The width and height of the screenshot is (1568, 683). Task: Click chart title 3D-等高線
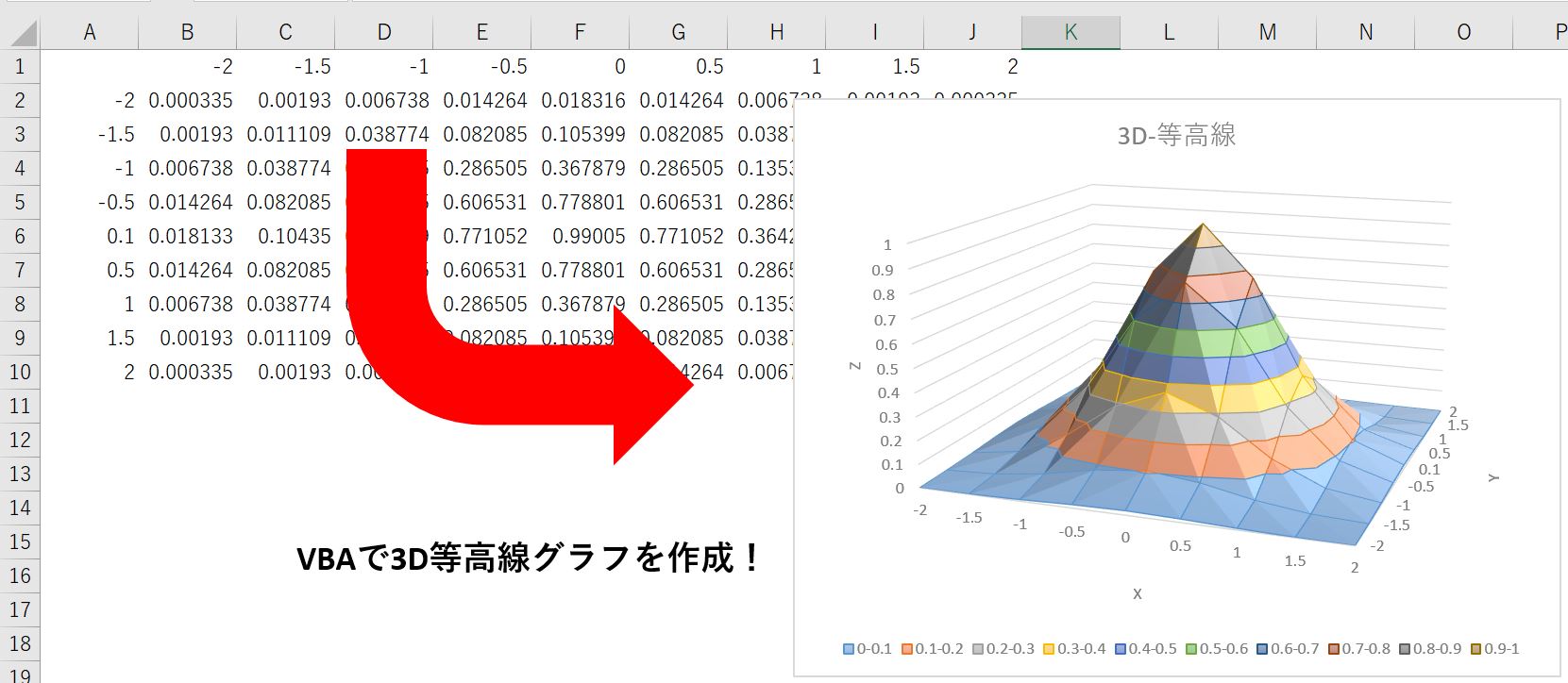click(1176, 136)
